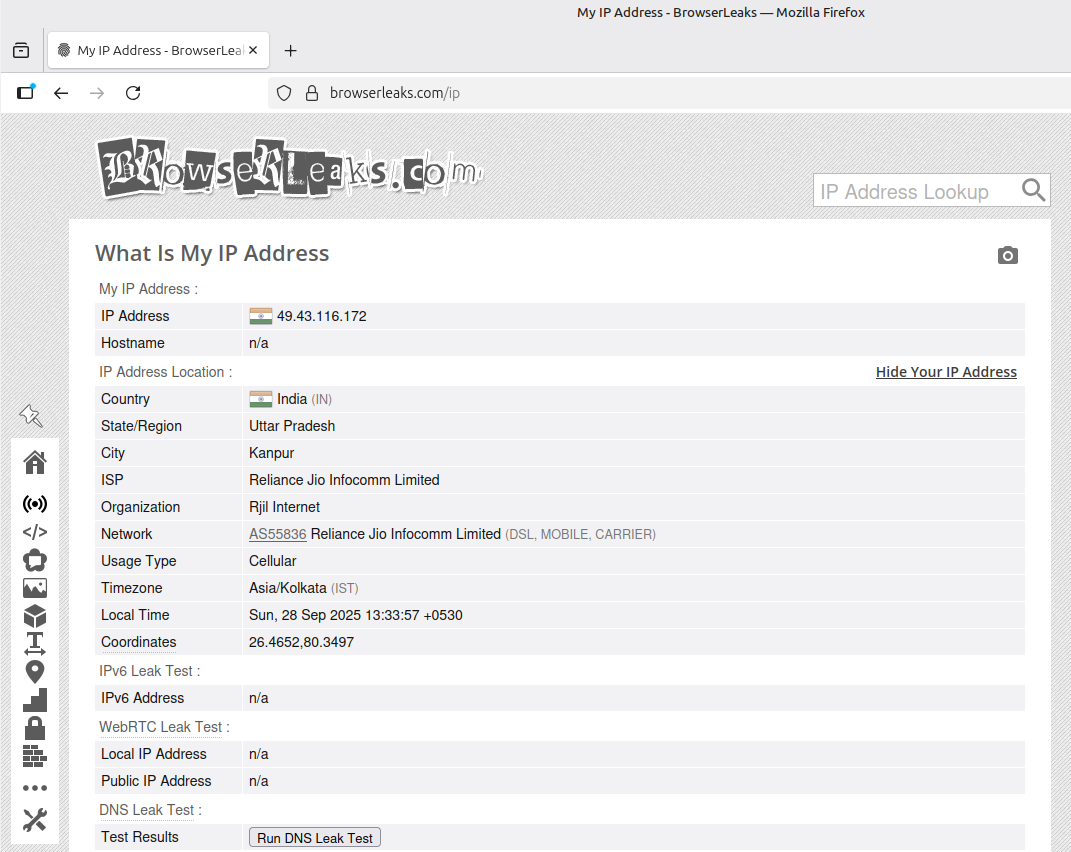Screen dimensions: 1071x852
Task: Click the camera screenshot icon
Action: point(1008,255)
